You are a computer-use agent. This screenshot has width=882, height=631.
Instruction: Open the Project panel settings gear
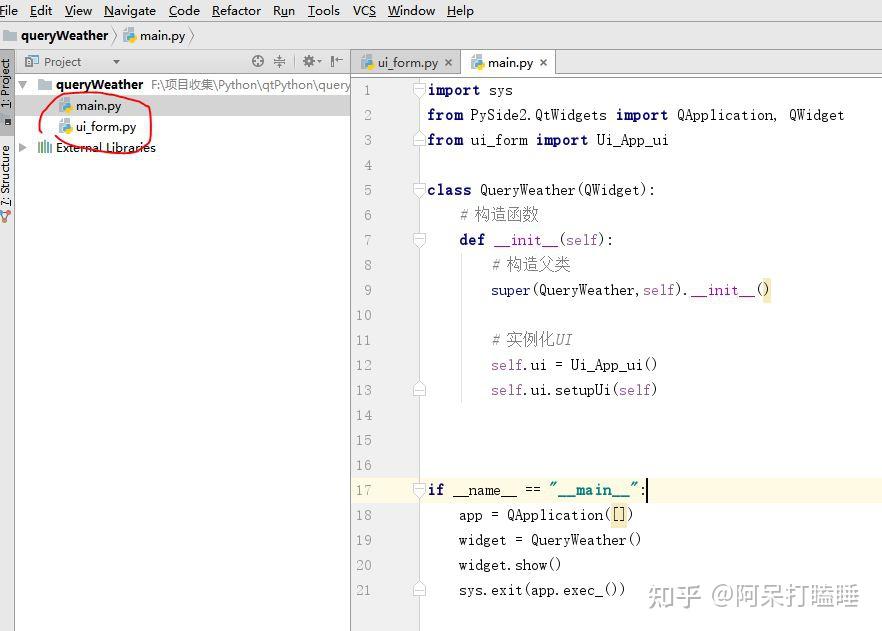[309, 60]
